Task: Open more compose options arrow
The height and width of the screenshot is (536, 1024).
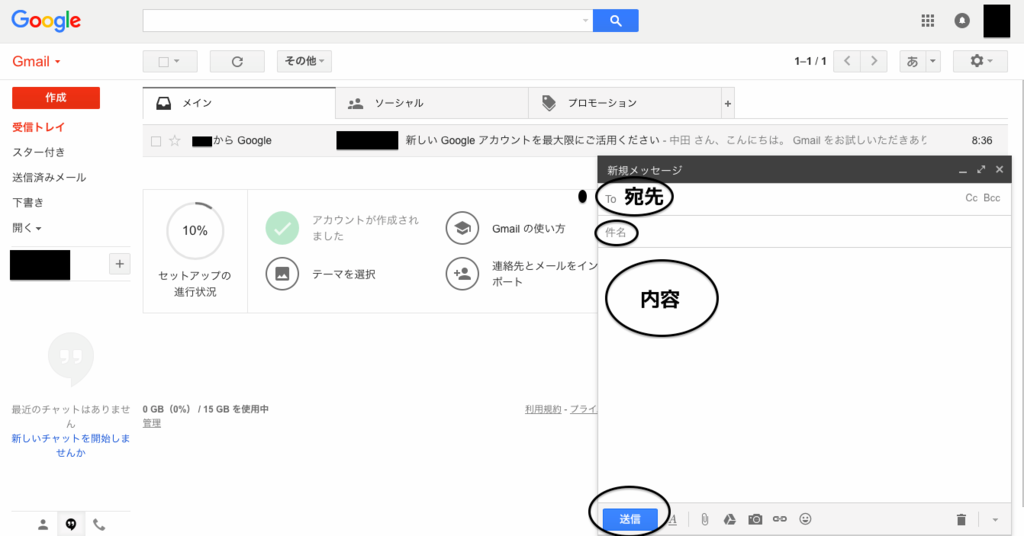Action: coord(995,520)
